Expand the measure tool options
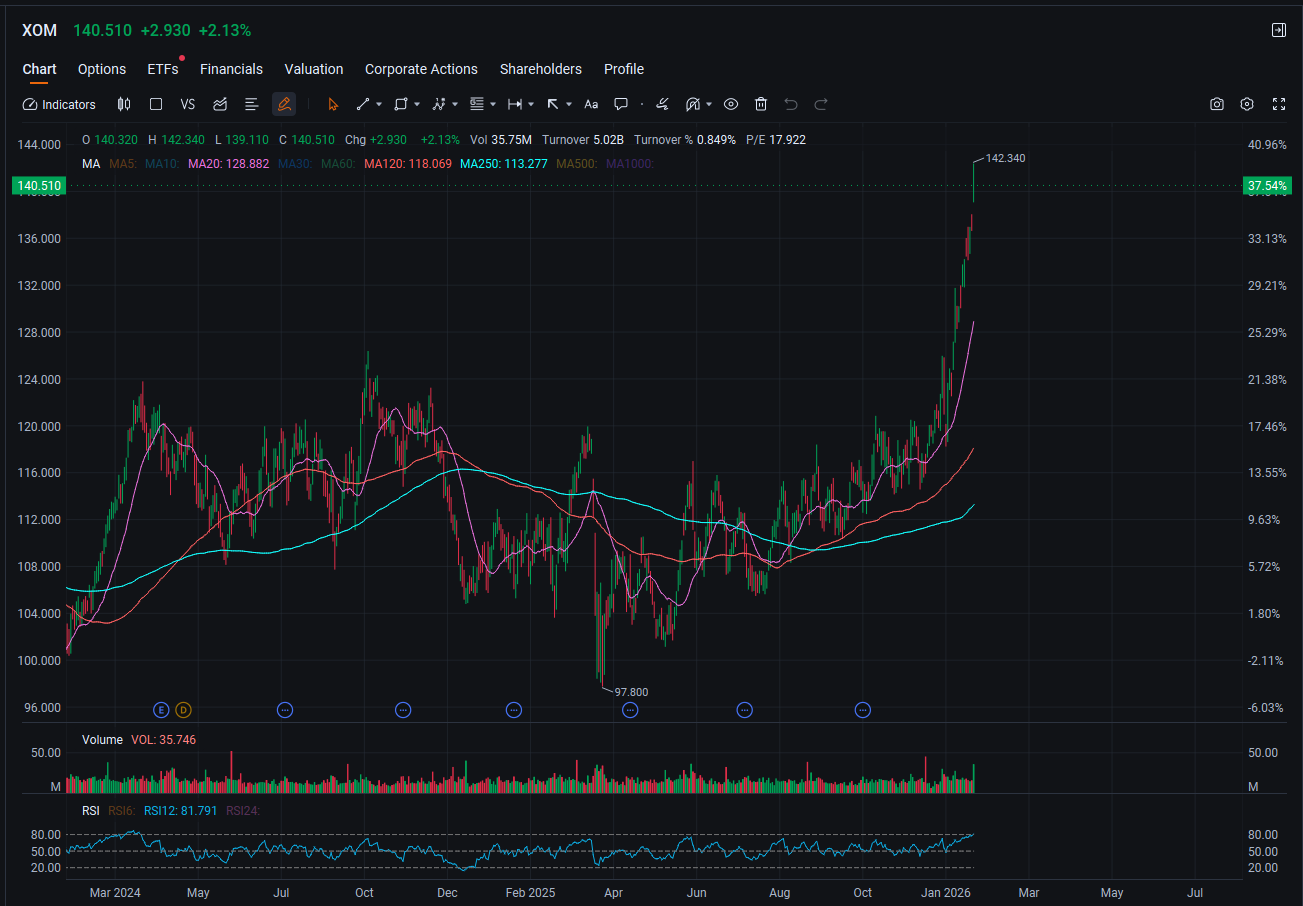Screen dimensions: 1303x906 pos(531,104)
